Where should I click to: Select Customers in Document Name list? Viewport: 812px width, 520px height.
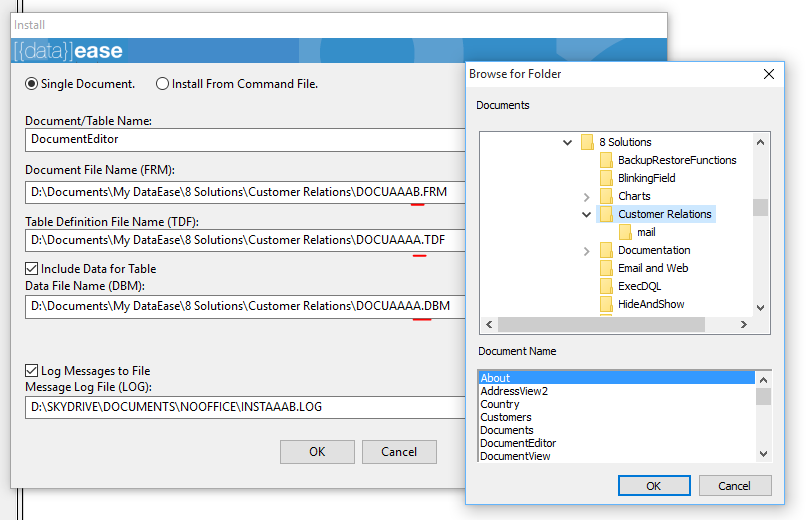click(616, 417)
